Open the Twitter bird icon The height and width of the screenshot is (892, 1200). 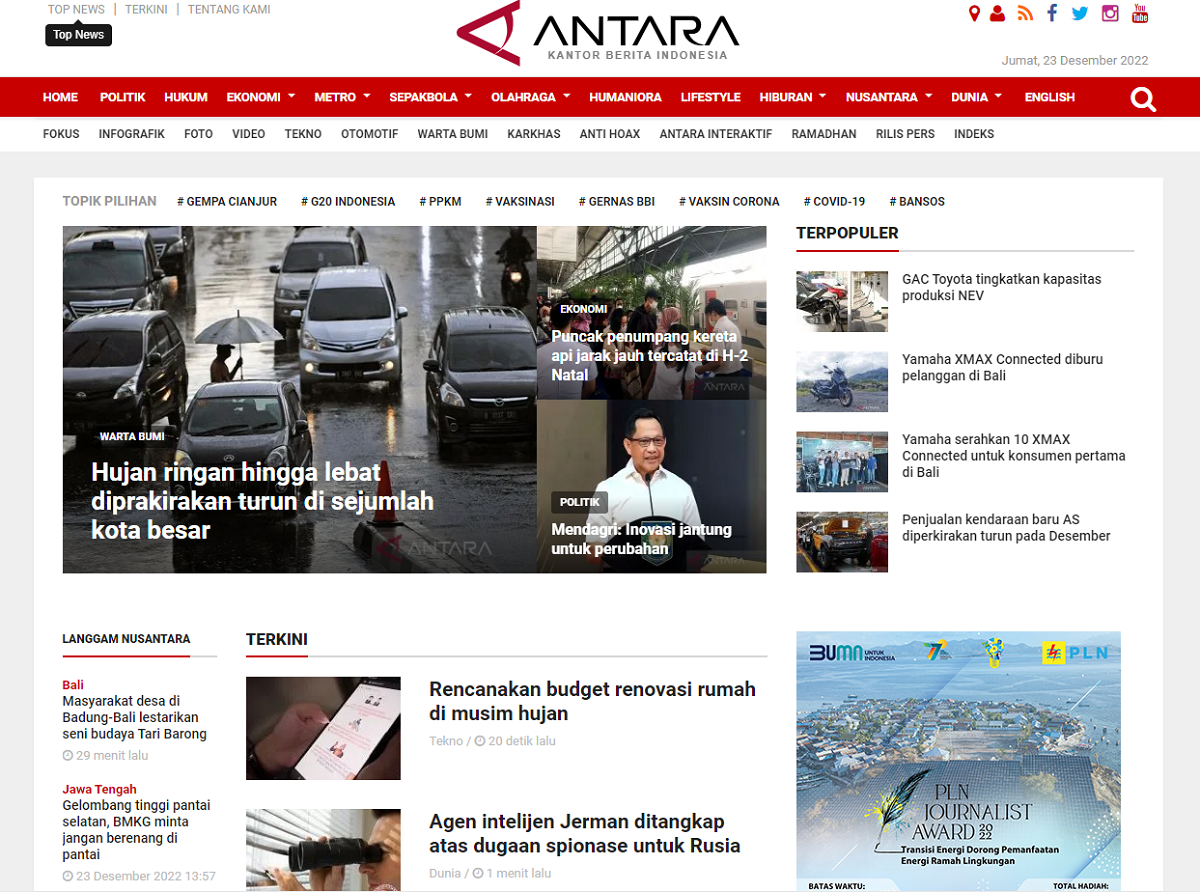coord(1080,13)
